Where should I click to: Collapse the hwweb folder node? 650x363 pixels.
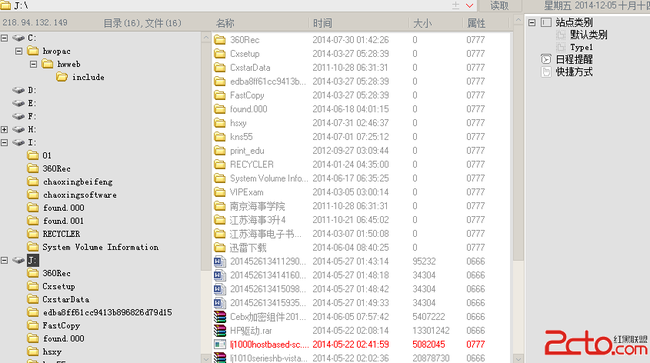point(34,64)
